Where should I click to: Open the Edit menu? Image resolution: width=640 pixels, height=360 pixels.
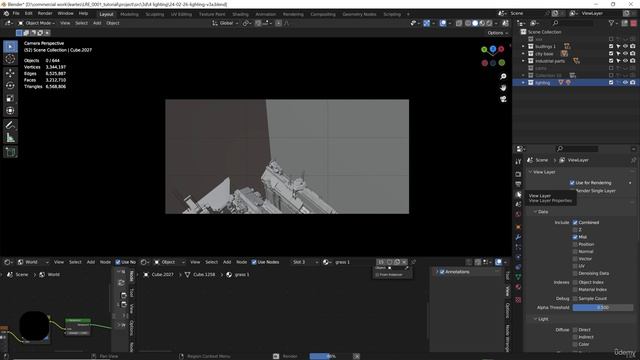[x=29, y=13]
